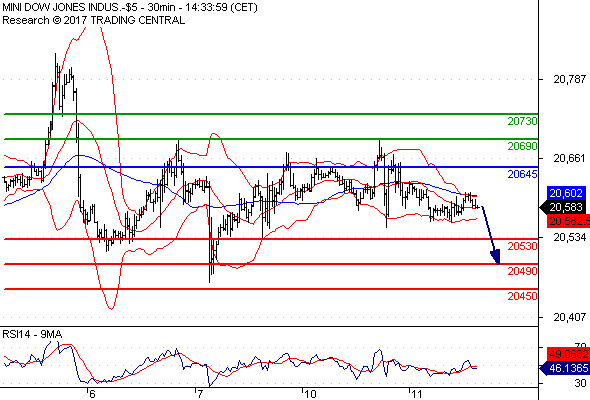
Task: Click the red 20490 support label
Action: tap(522, 271)
